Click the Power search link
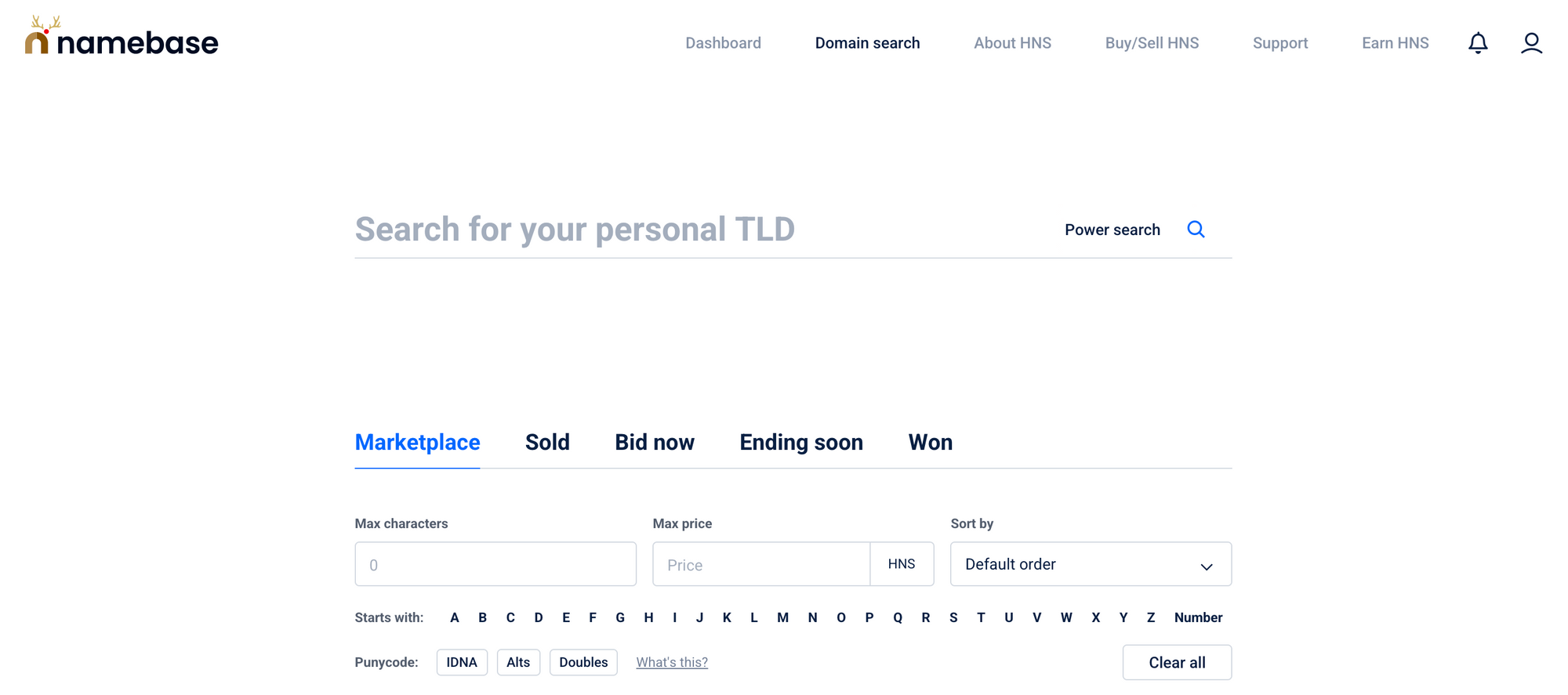1568x695 pixels. click(x=1112, y=229)
